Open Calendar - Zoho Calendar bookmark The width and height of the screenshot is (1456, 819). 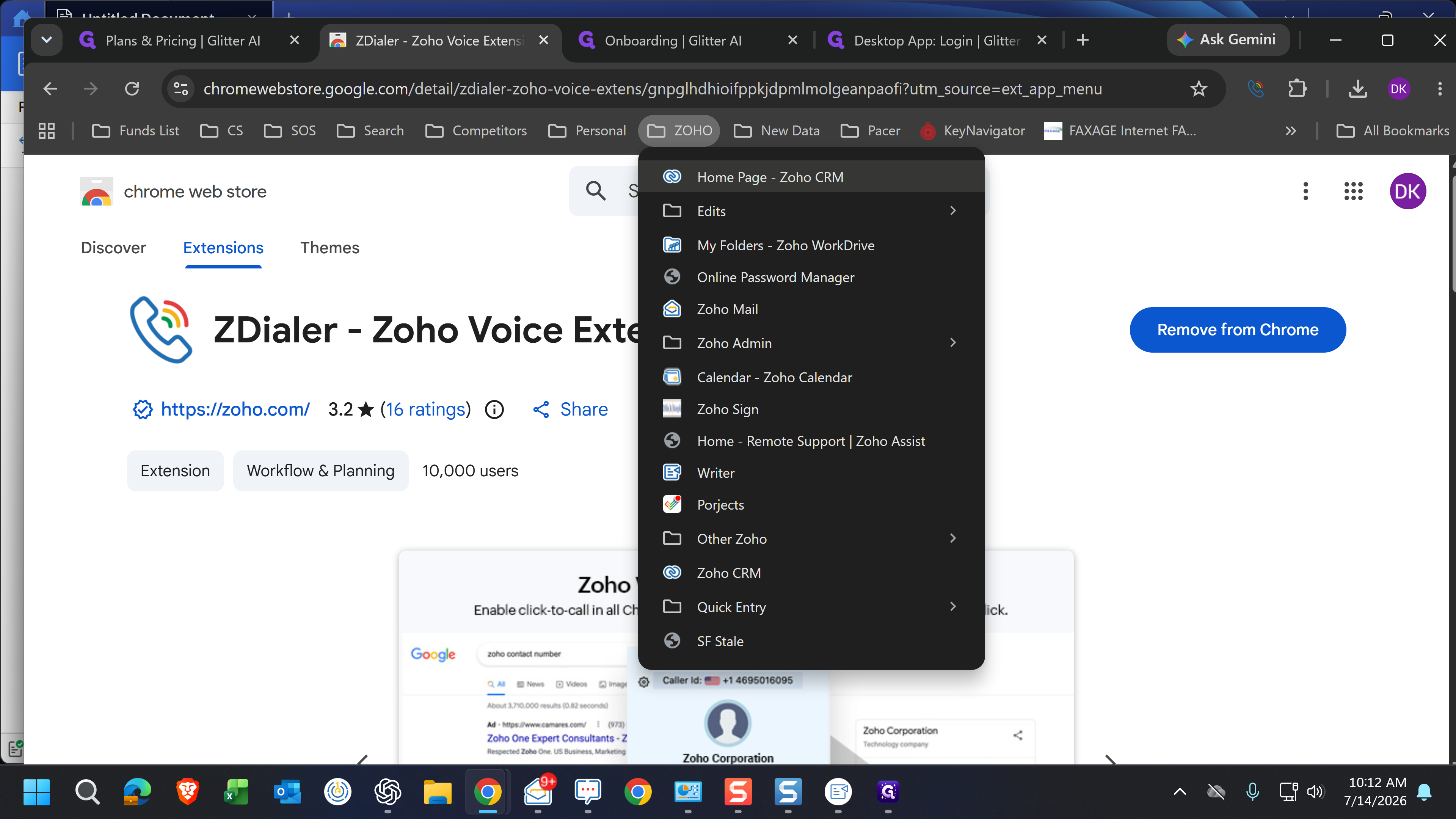pyautogui.click(x=811, y=377)
